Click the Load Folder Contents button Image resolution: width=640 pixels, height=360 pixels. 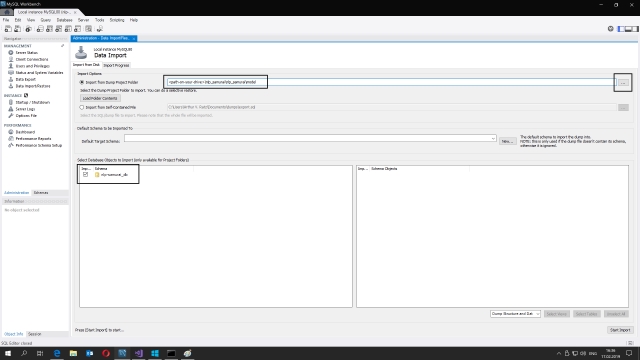(x=100, y=98)
